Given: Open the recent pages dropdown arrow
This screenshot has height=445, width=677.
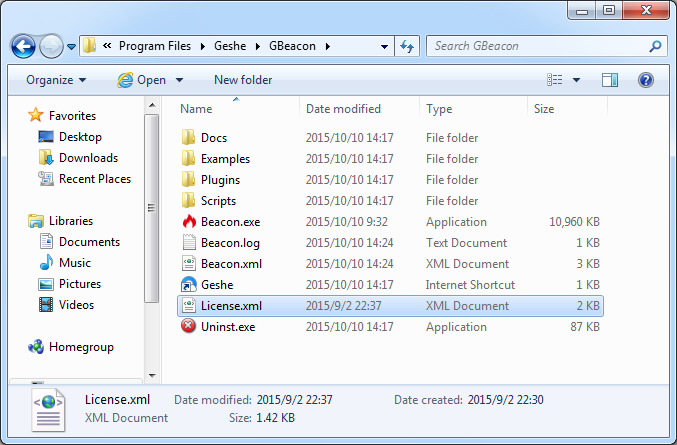Looking at the screenshot, I should coord(72,46).
